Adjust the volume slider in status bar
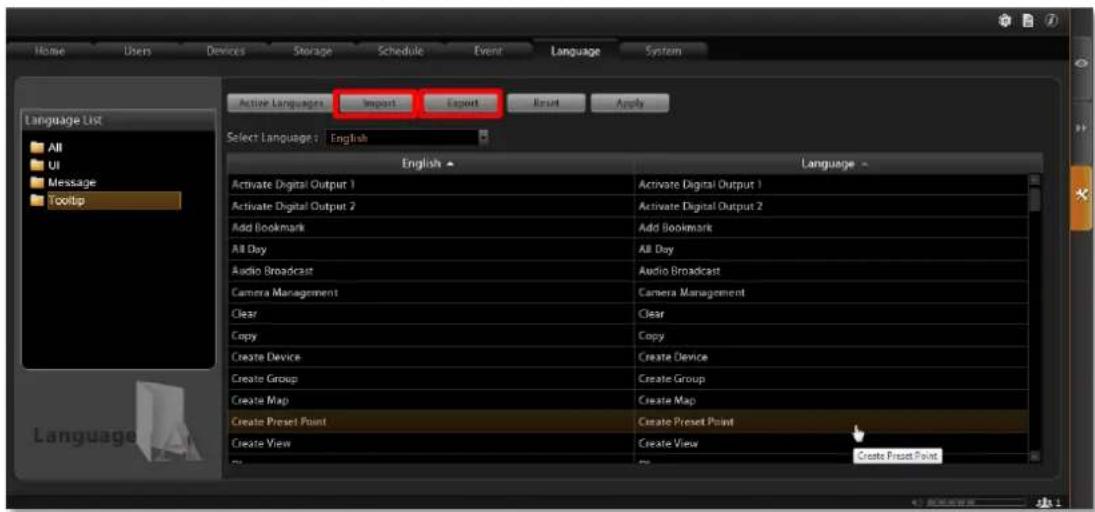 click(x=974, y=502)
